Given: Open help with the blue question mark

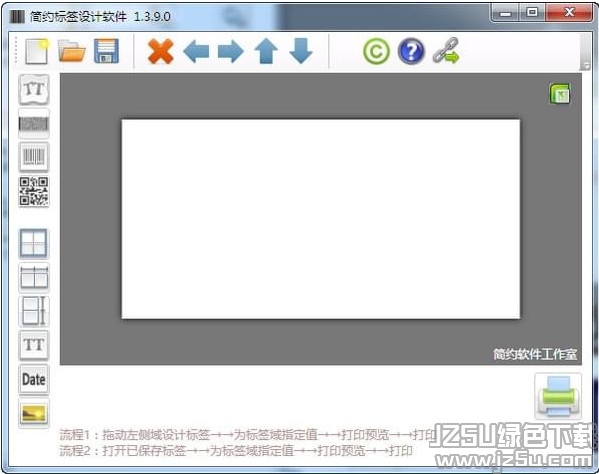Looking at the screenshot, I should click(411, 51).
